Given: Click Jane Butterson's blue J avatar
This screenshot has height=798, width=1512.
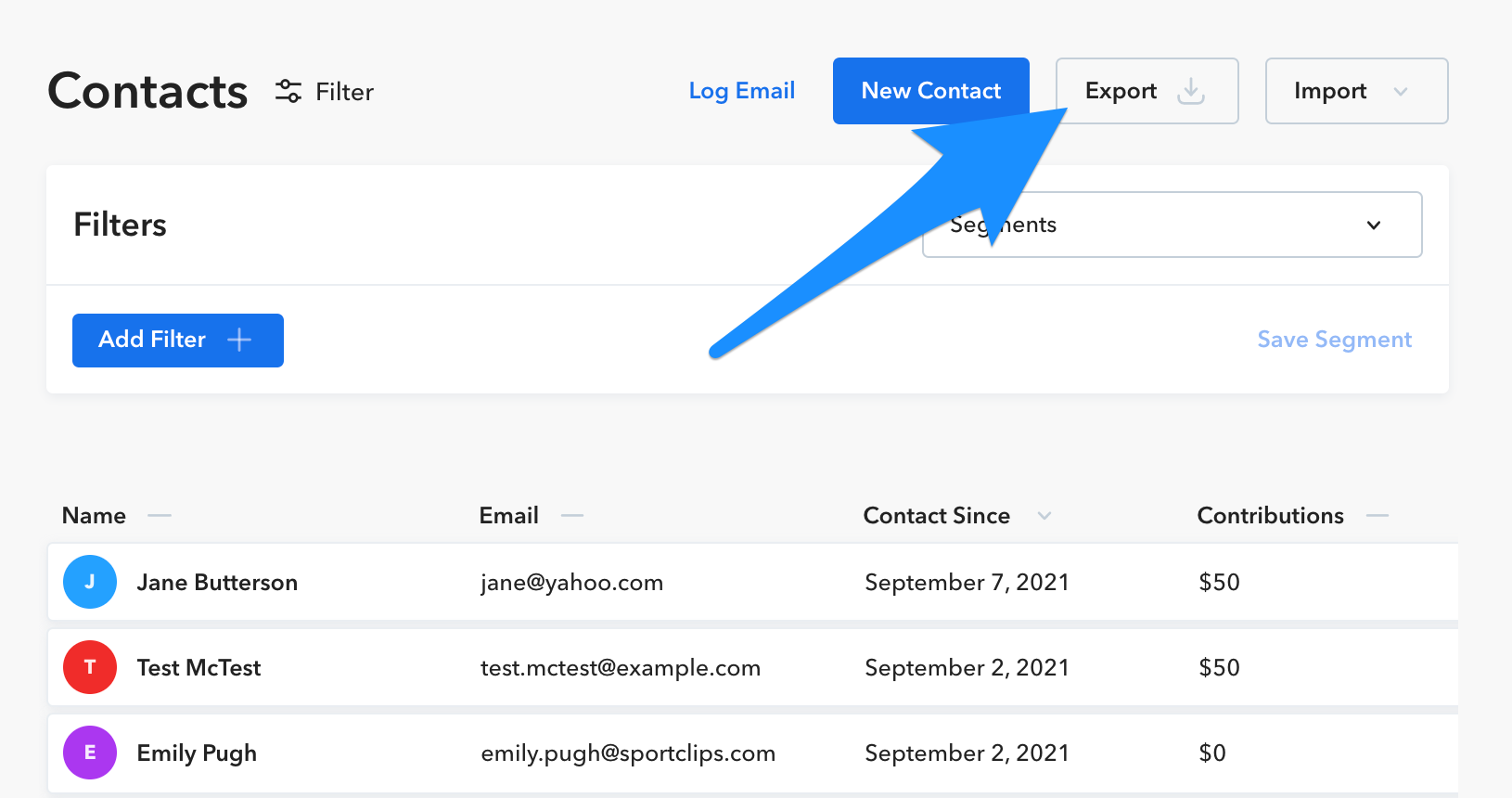Looking at the screenshot, I should point(90,582).
